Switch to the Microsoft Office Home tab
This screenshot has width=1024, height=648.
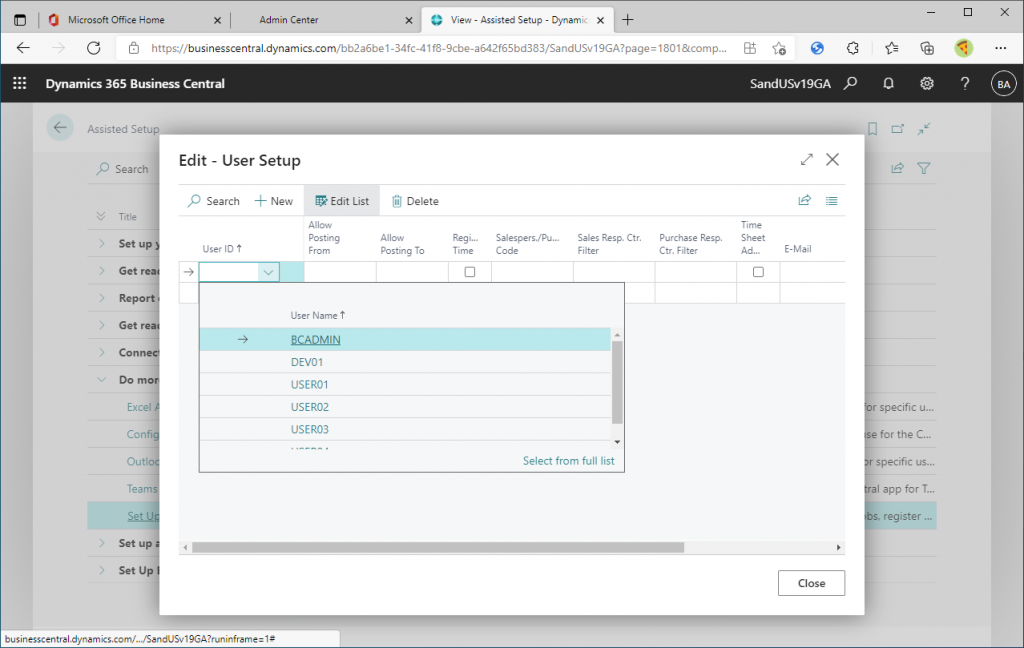[x=136, y=20]
